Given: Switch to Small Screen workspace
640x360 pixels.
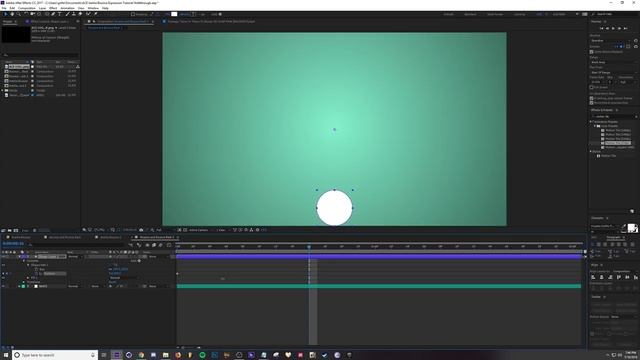Looking at the screenshot, I should (x=495, y=14).
